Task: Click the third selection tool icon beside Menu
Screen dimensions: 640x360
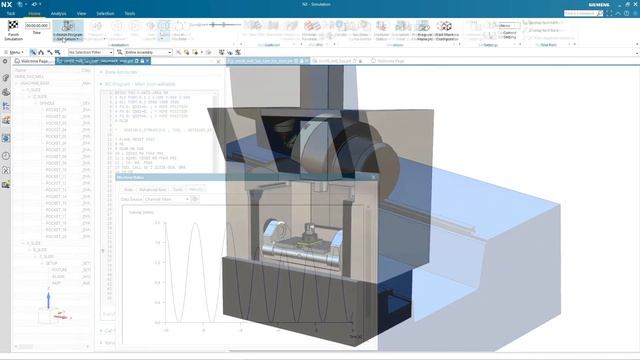Action: click(50, 52)
